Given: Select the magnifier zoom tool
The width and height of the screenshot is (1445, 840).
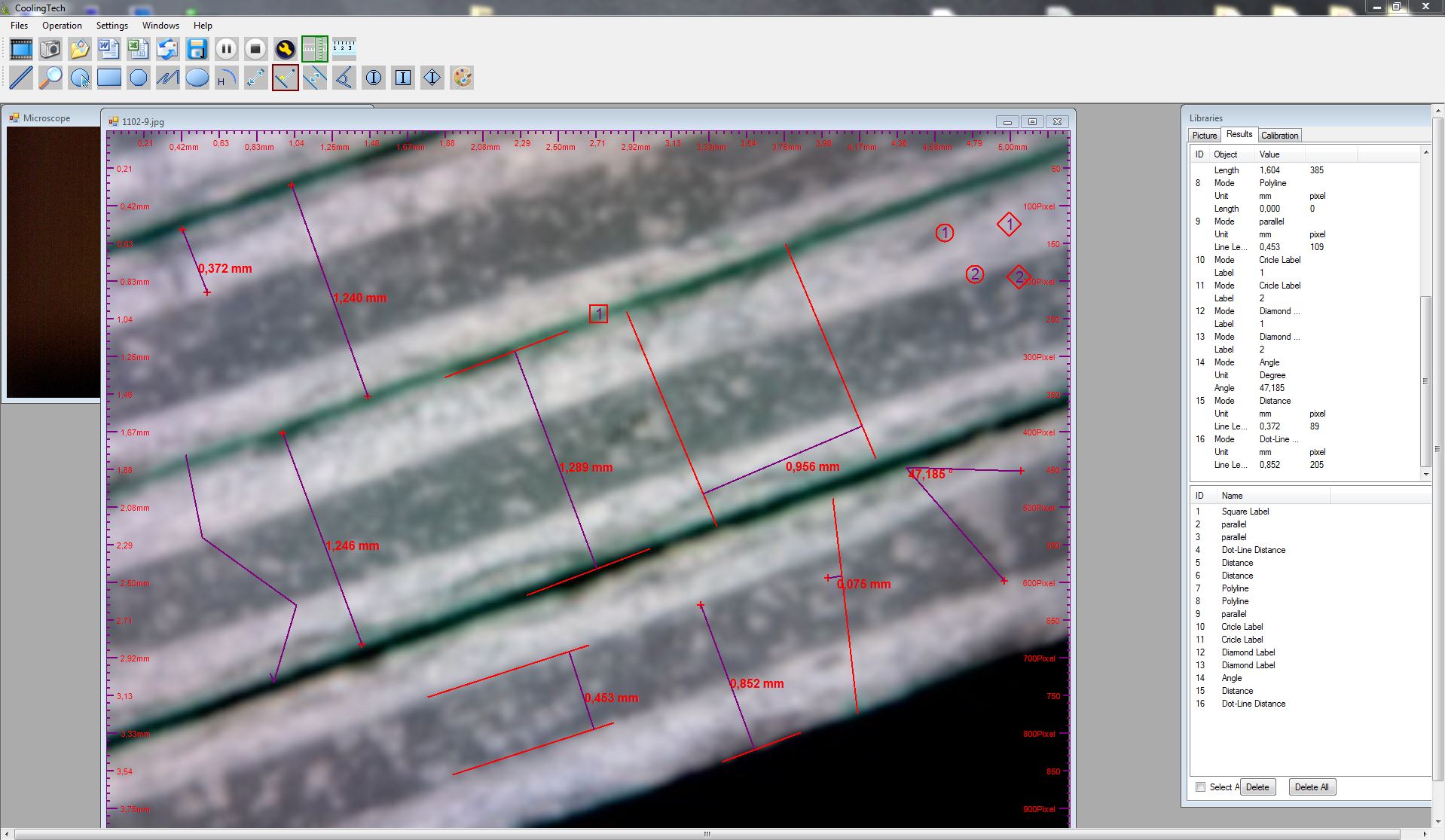Looking at the screenshot, I should click(50, 78).
